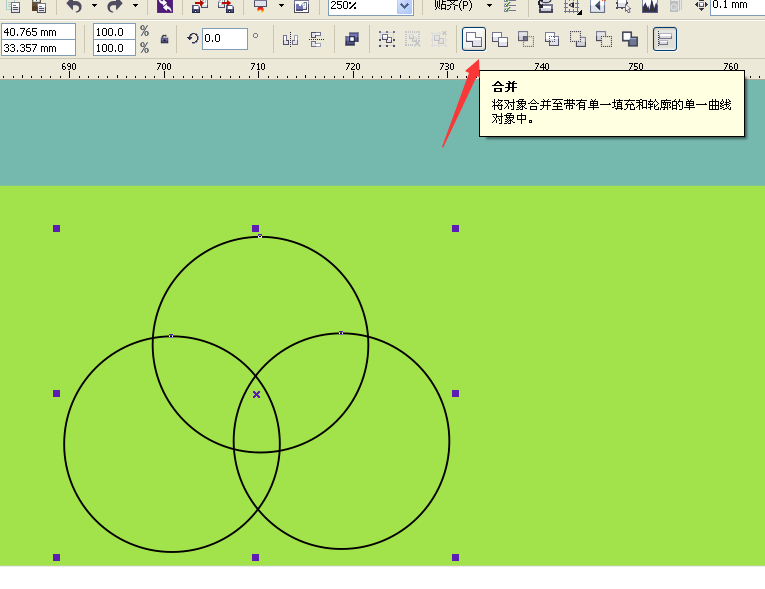Click the 250% zoom level field
765x589 pixels.
point(362,6)
